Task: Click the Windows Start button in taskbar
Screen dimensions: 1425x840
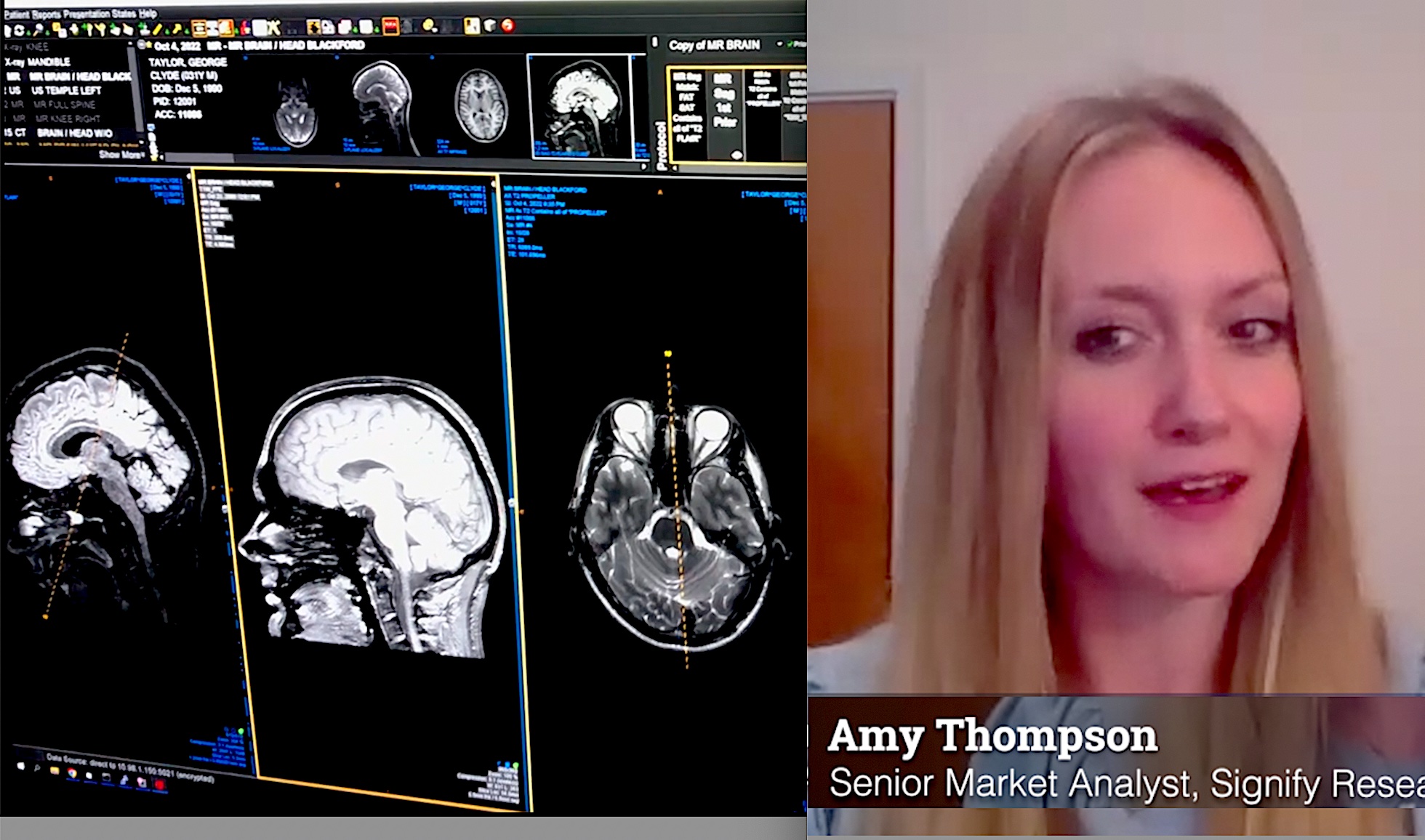Action: click(20, 766)
